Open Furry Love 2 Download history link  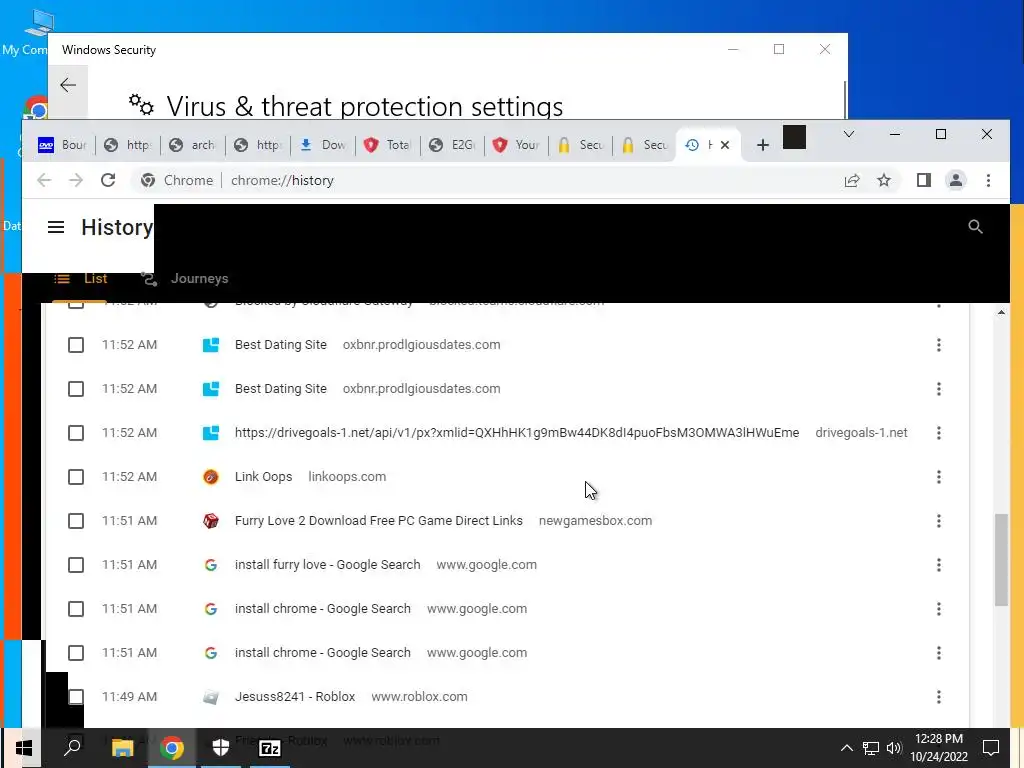379,520
